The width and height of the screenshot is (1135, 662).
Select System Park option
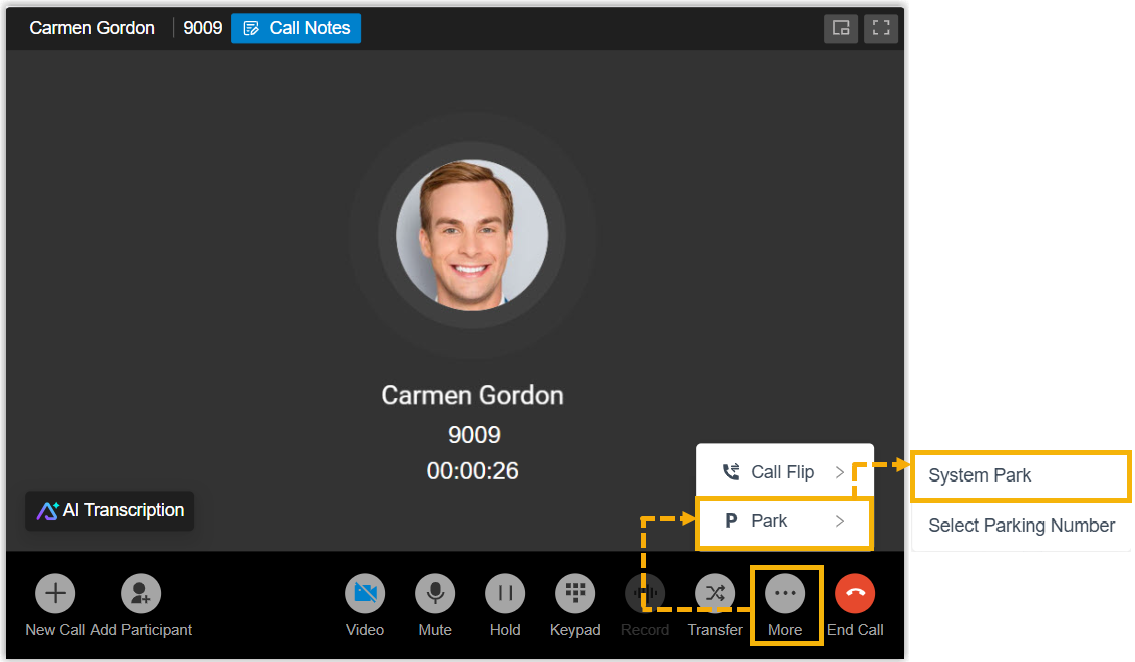click(1020, 476)
